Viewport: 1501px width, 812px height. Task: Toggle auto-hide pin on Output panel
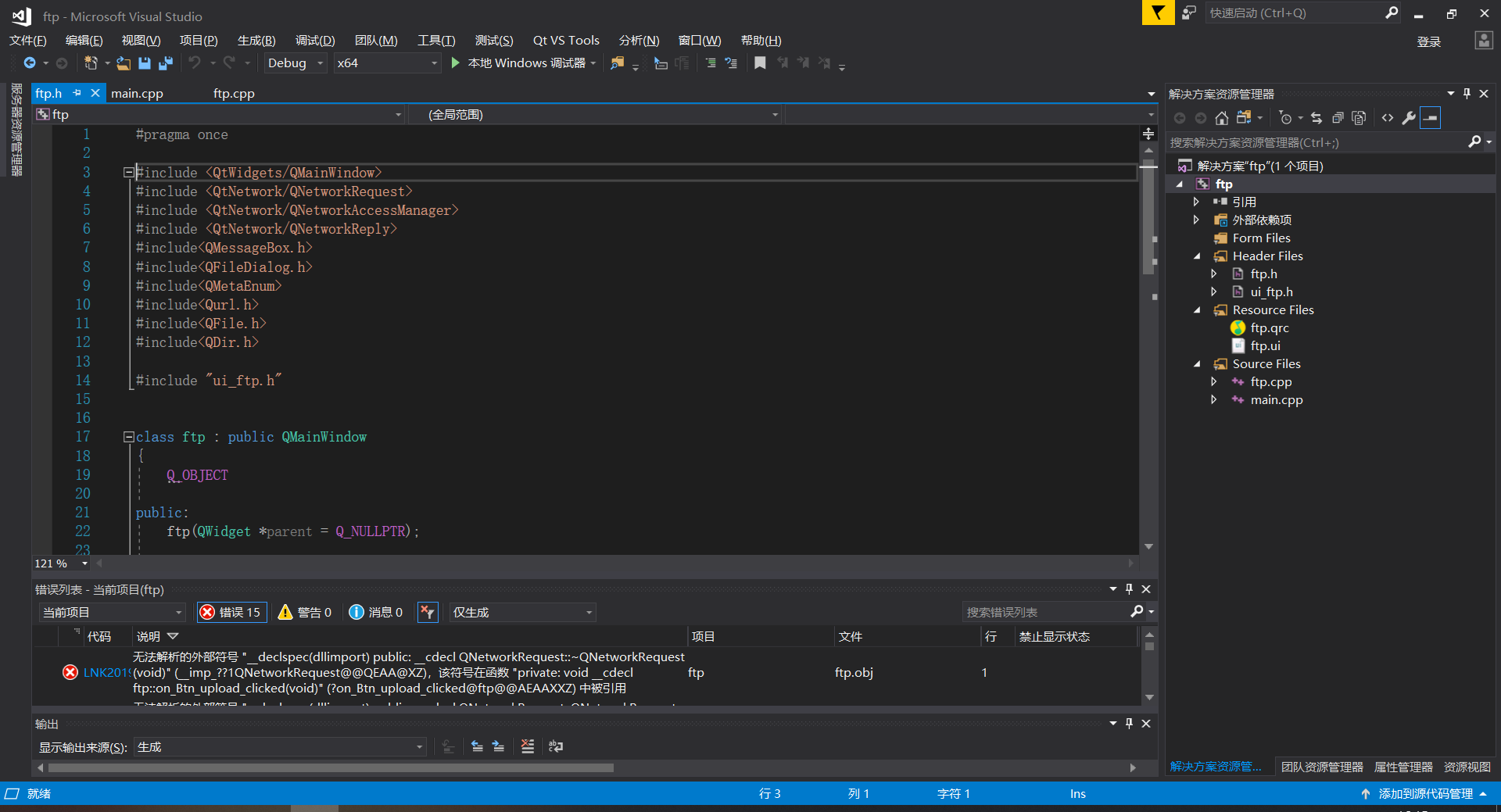[x=1129, y=724]
